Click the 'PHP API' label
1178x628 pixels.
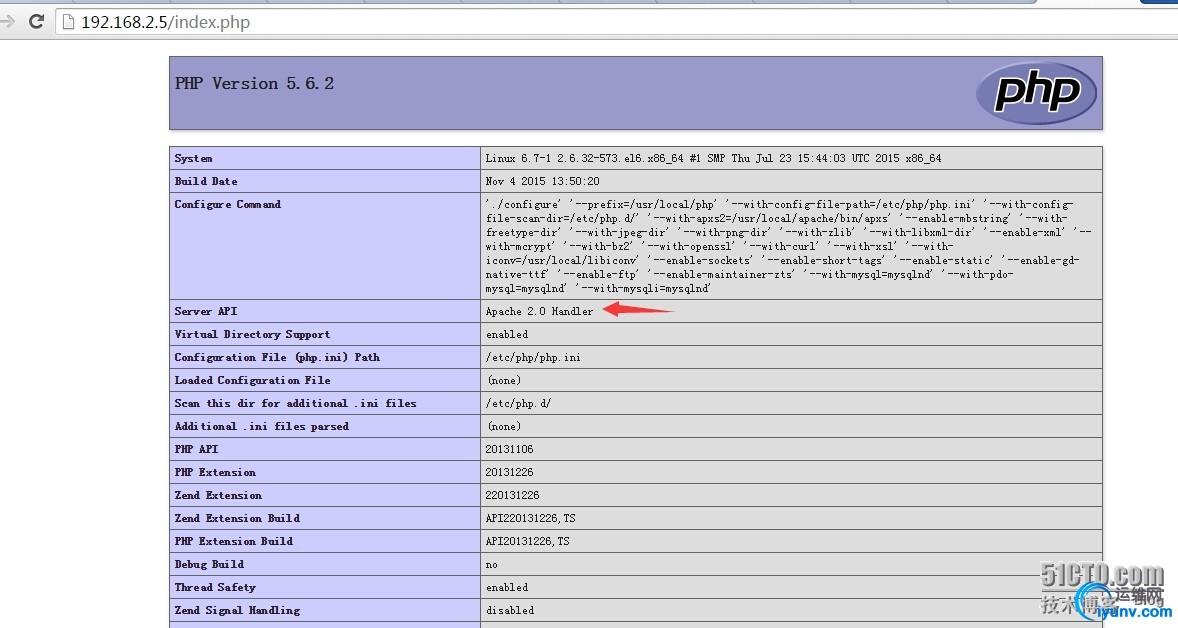(x=196, y=449)
